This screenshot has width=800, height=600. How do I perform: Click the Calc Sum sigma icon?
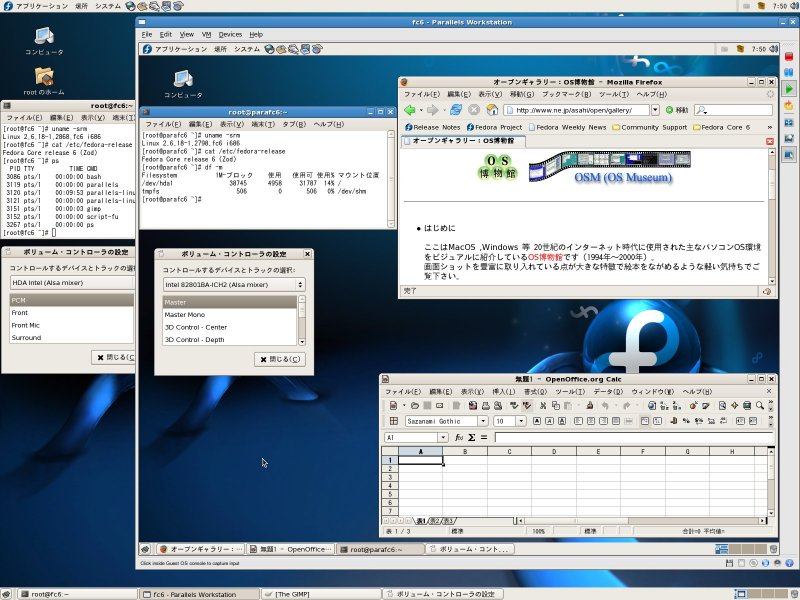tap(471, 437)
